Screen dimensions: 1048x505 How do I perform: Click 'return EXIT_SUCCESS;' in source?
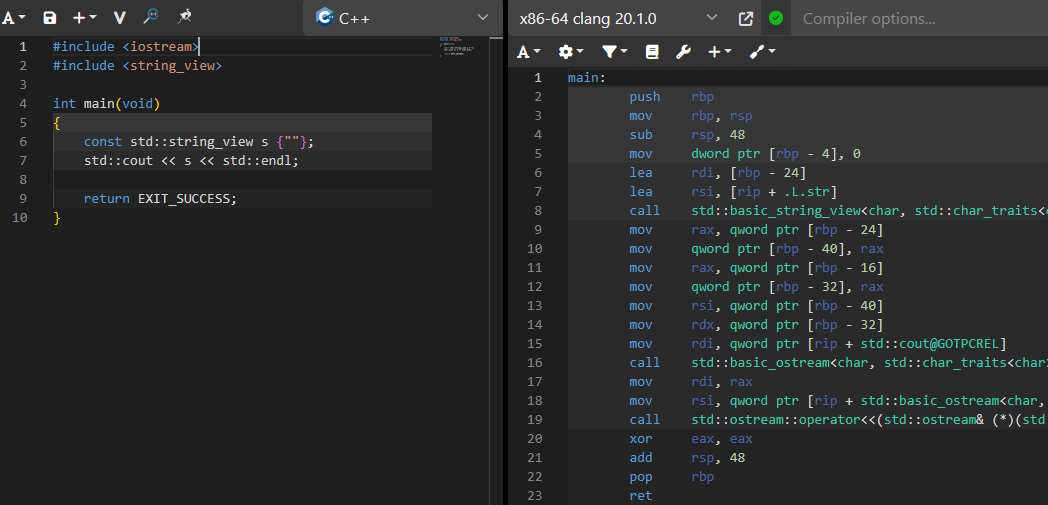tap(160, 199)
